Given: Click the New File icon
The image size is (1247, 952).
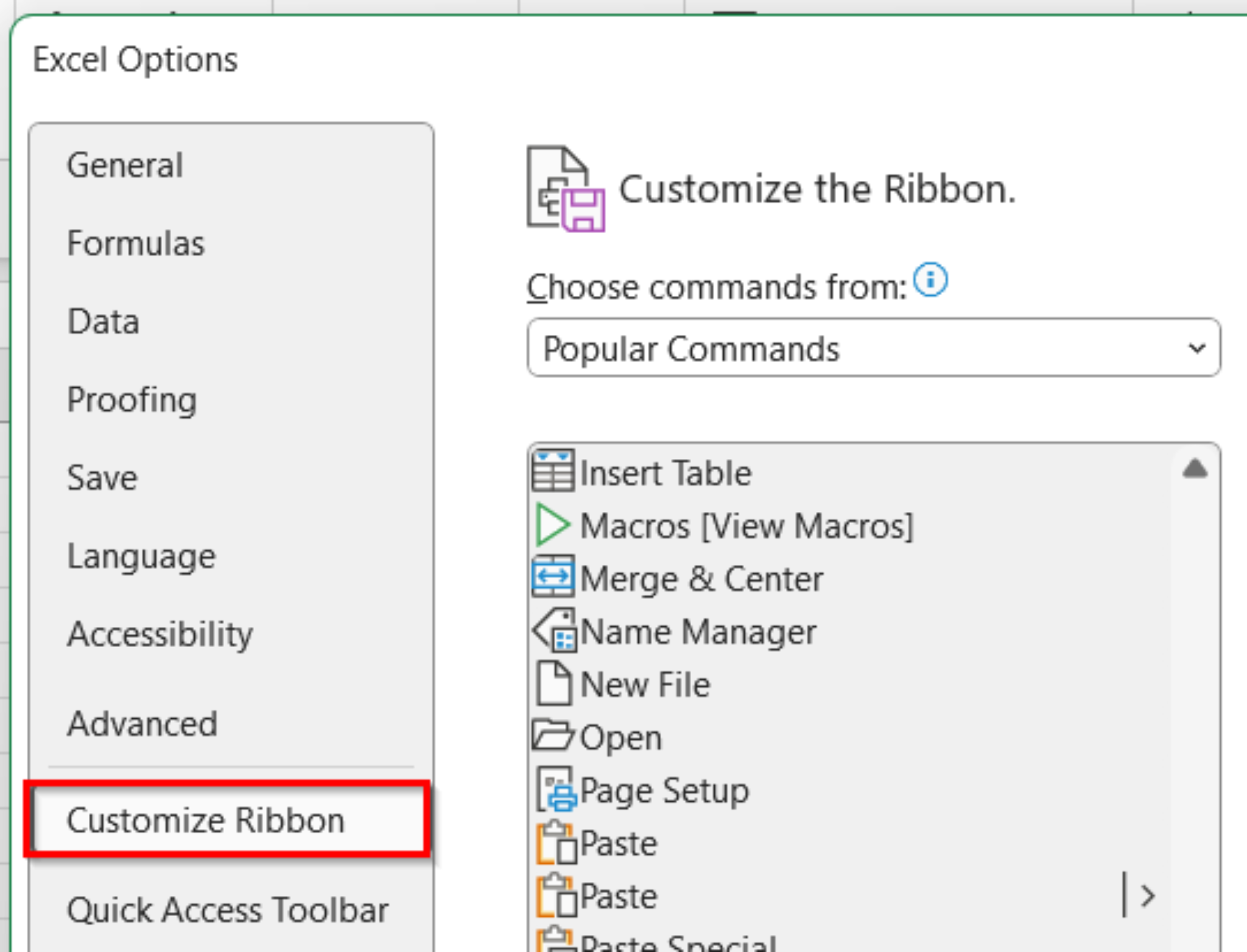Looking at the screenshot, I should (553, 683).
